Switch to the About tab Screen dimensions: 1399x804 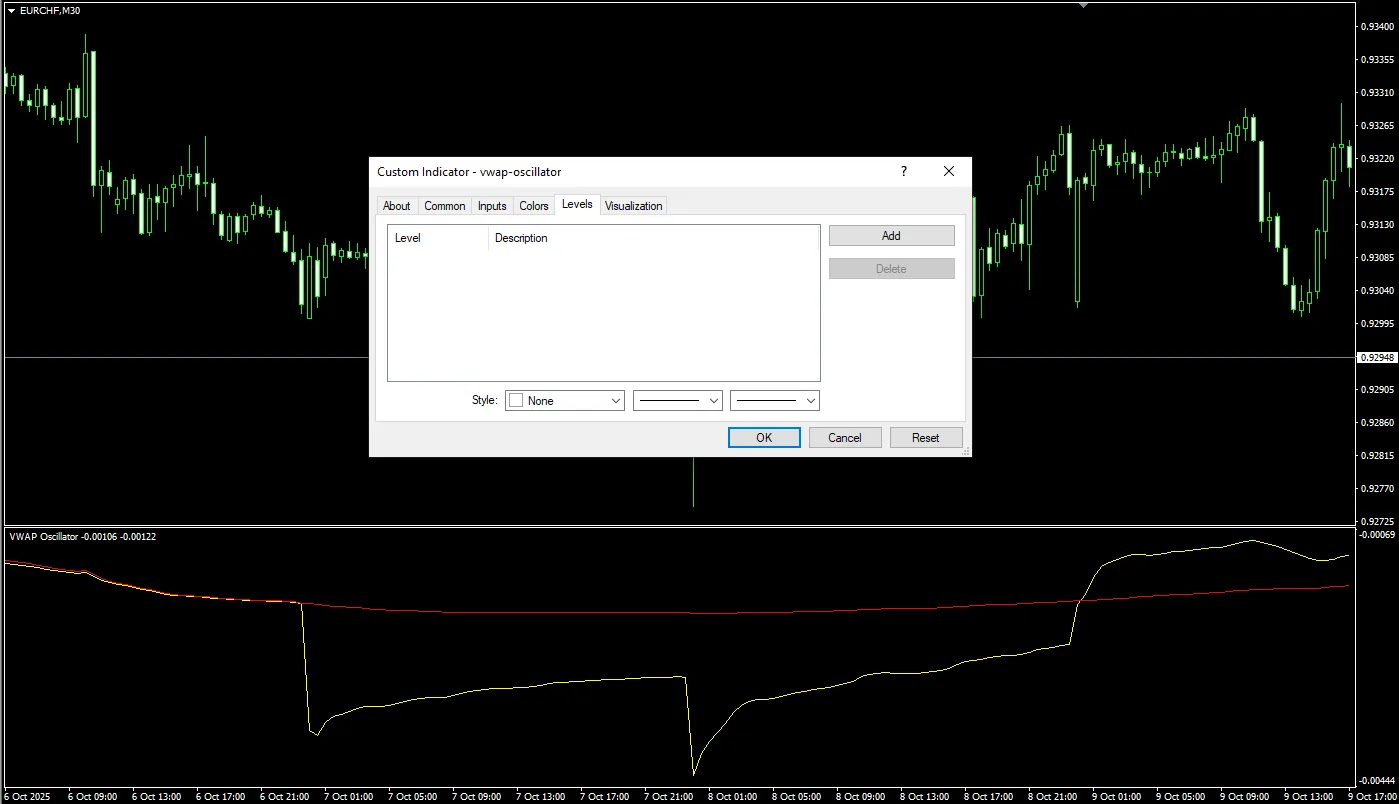point(396,205)
